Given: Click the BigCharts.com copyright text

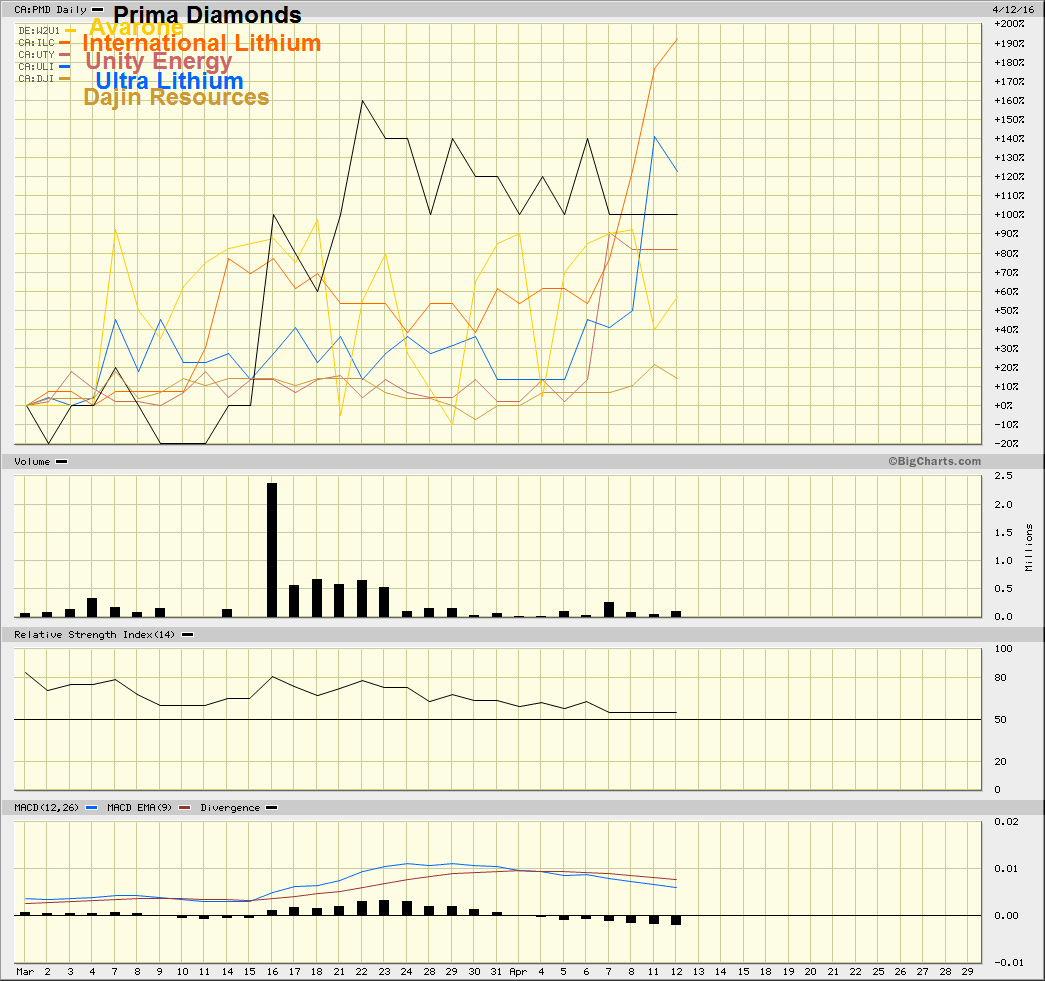Looking at the screenshot, I should tap(933, 461).
